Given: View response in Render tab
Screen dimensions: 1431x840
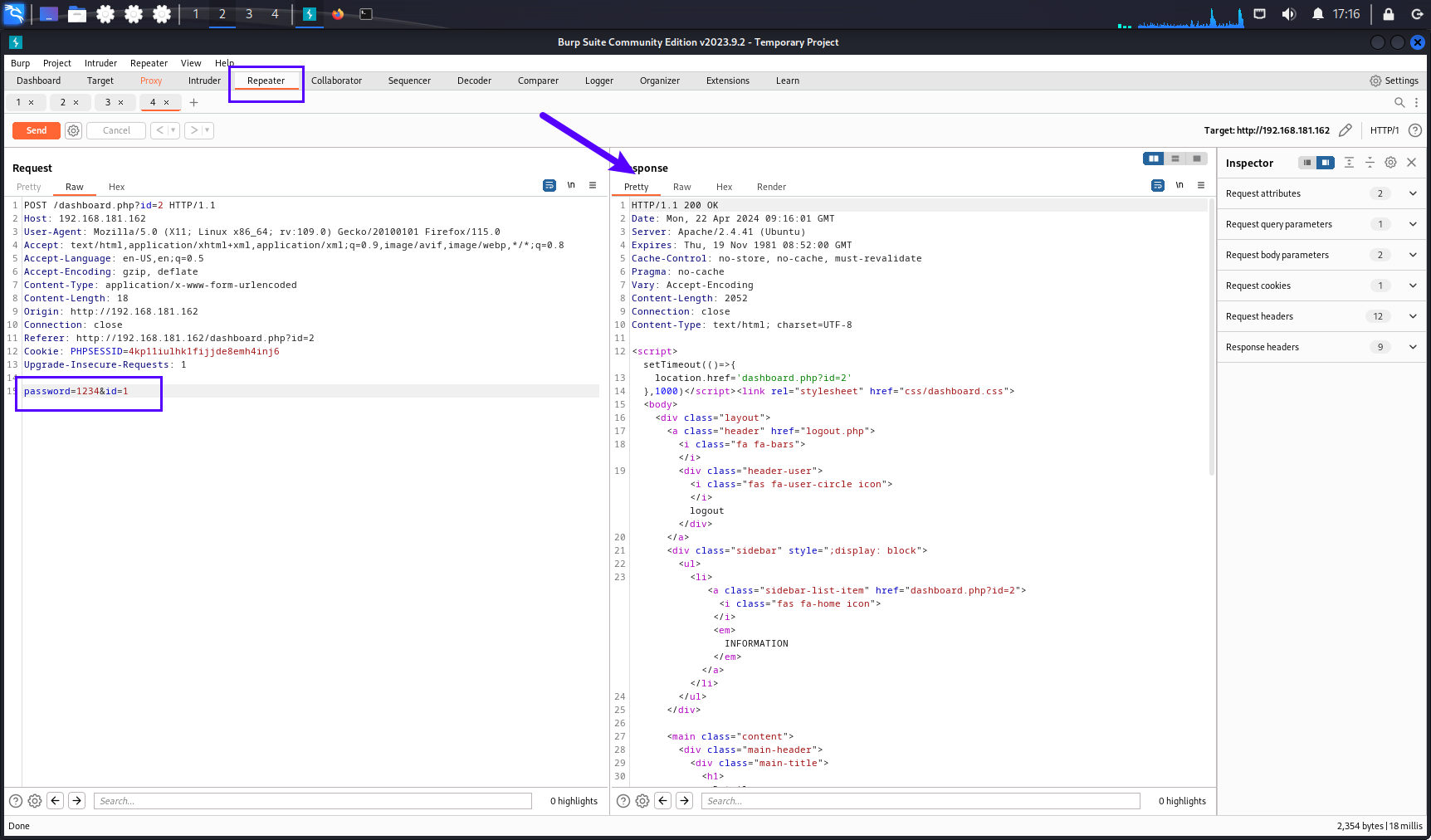Looking at the screenshot, I should pos(771,187).
